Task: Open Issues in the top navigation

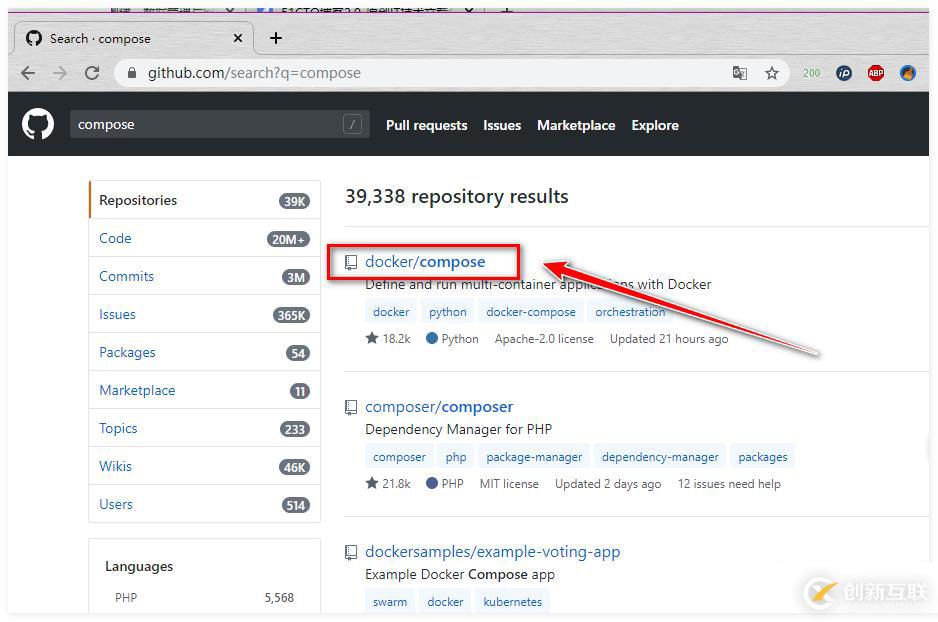Action: 502,125
